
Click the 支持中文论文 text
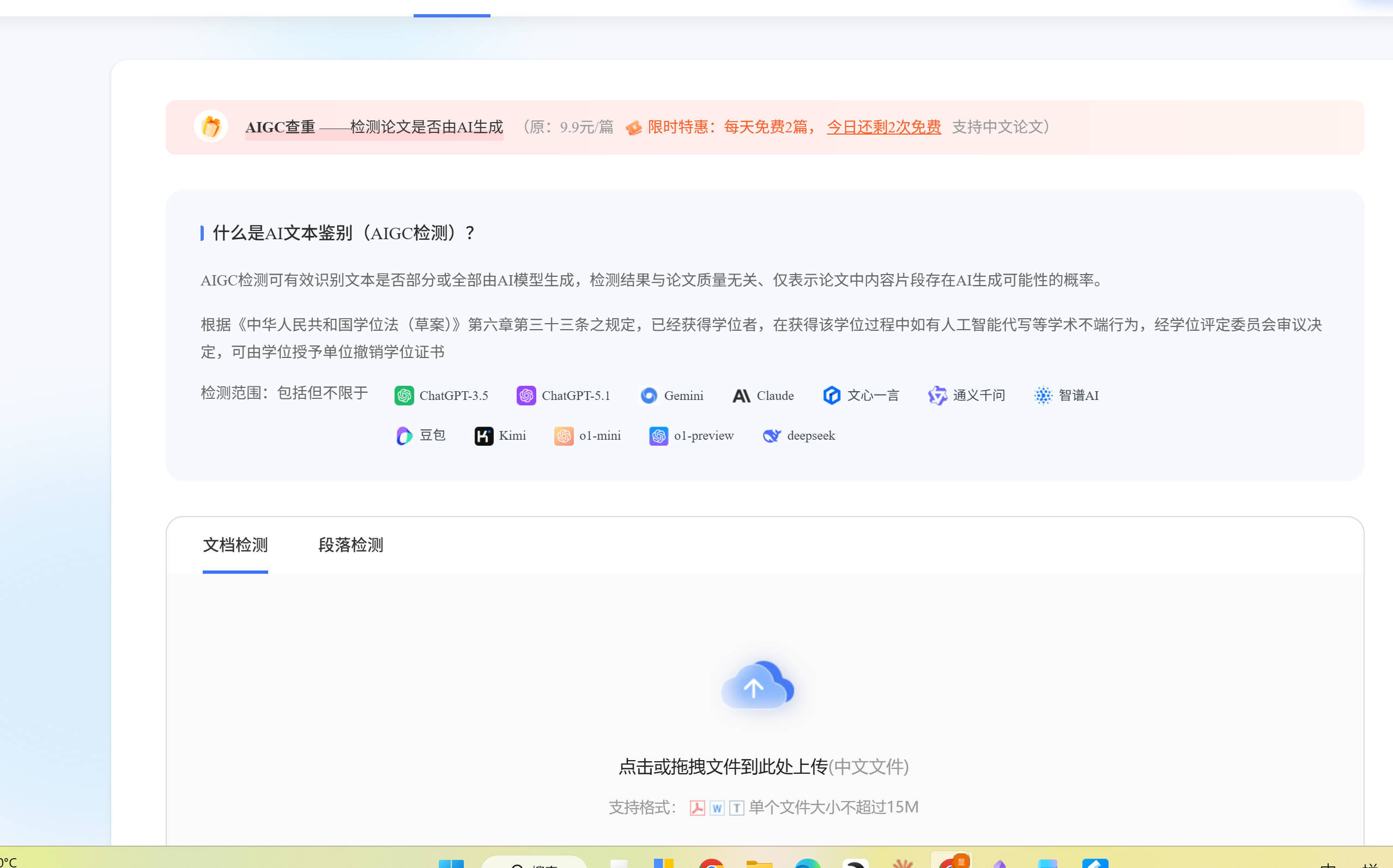coord(1000,127)
